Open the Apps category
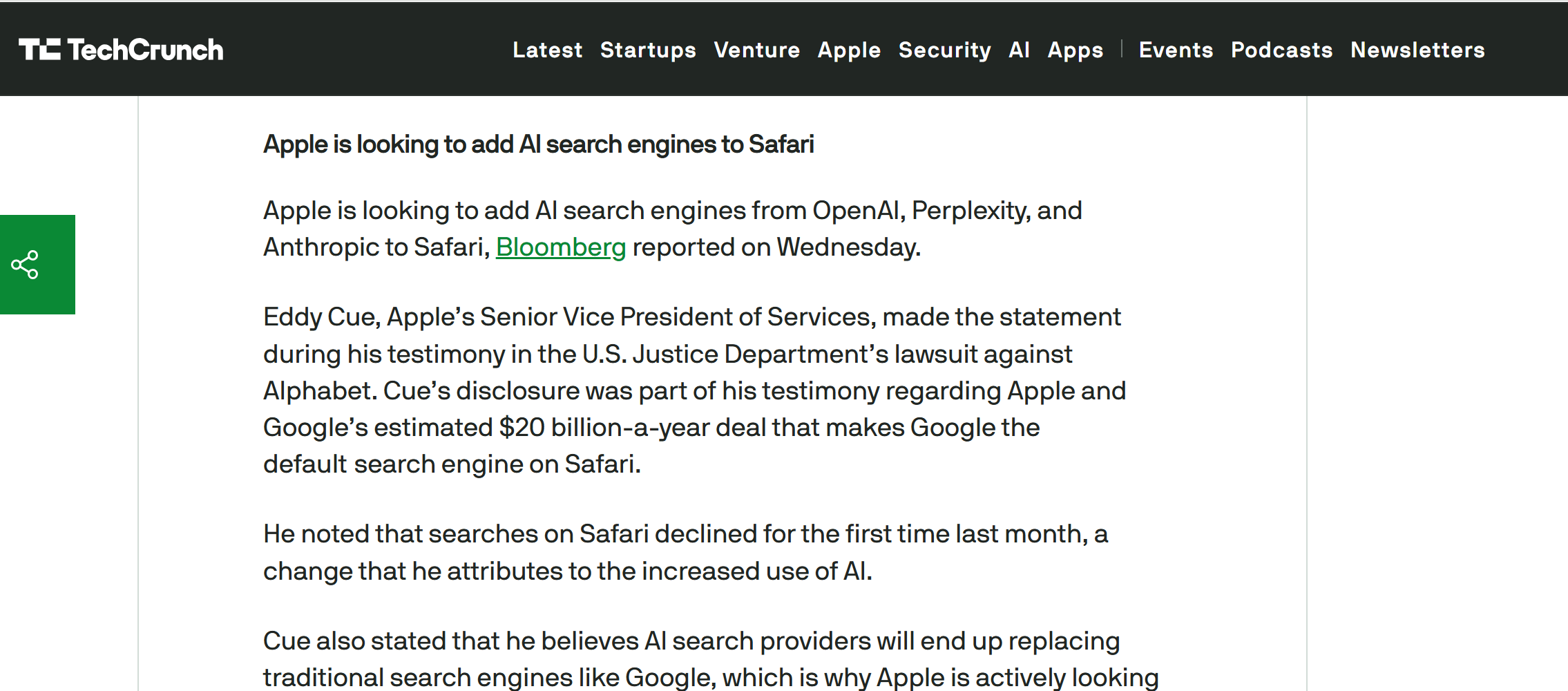Viewport: 1568px width, 691px height. [1075, 50]
